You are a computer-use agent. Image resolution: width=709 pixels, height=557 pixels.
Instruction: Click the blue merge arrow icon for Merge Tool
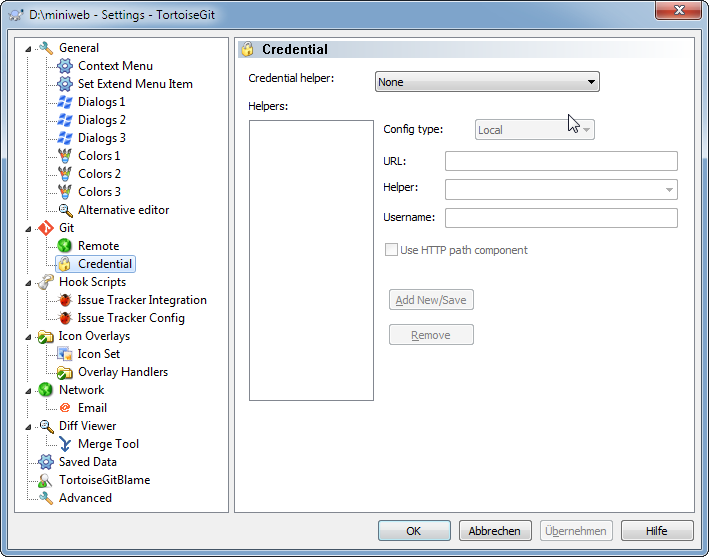(x=65, y=444)
